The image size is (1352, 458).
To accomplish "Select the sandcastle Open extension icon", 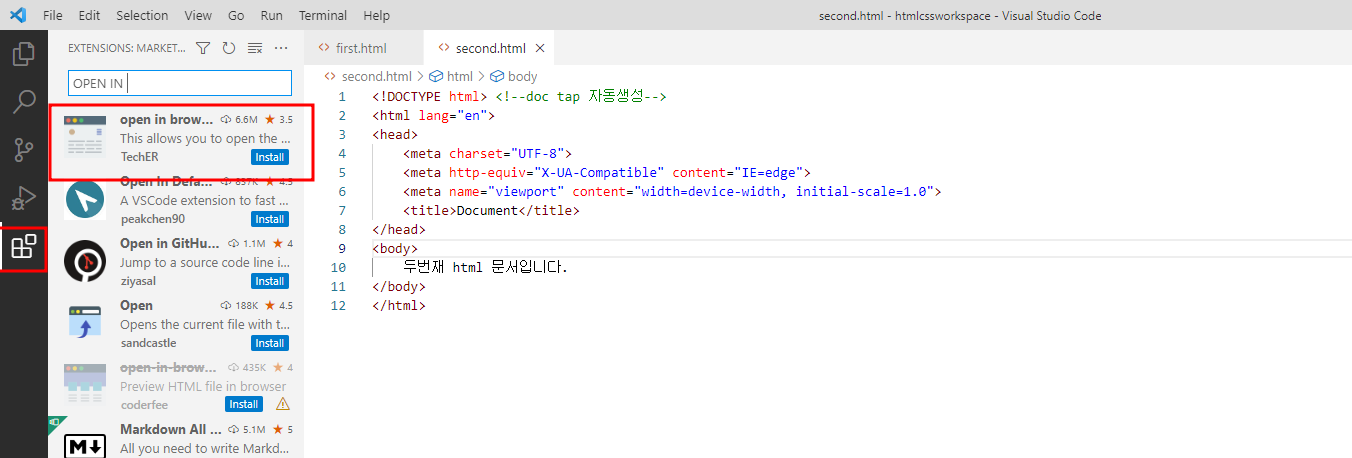I will click(85, 324).
